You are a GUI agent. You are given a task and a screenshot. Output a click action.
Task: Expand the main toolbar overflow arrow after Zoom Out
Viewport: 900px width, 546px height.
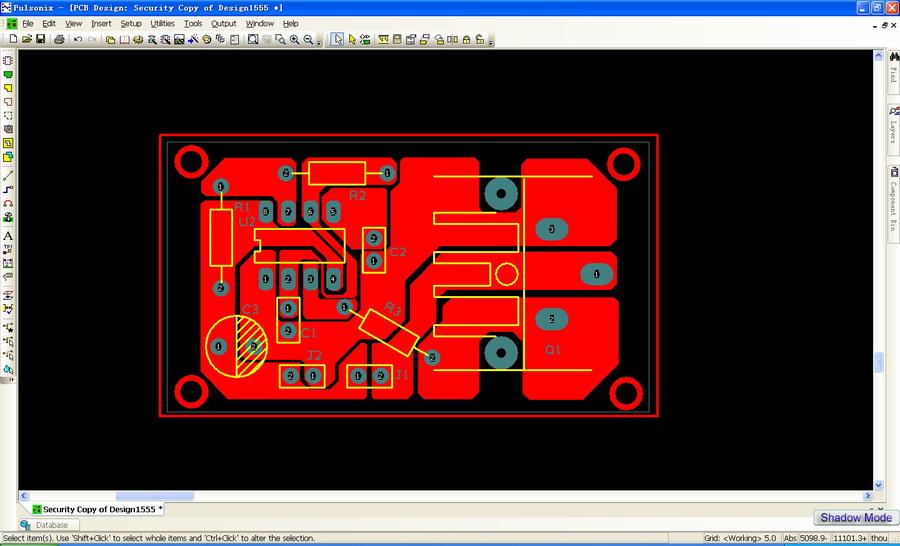pos(319,40)
